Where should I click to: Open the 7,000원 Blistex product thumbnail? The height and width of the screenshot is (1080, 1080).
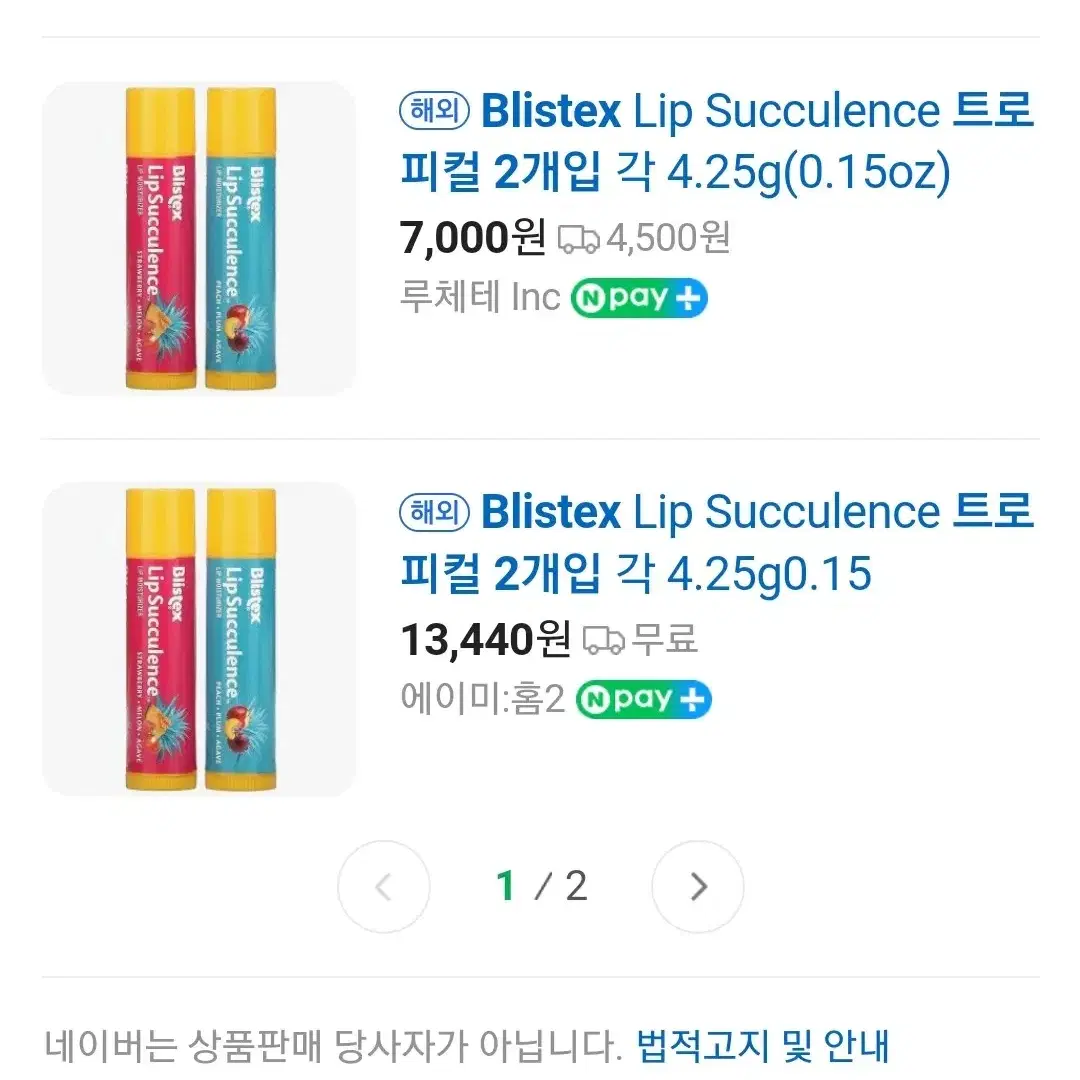(199, 238)
